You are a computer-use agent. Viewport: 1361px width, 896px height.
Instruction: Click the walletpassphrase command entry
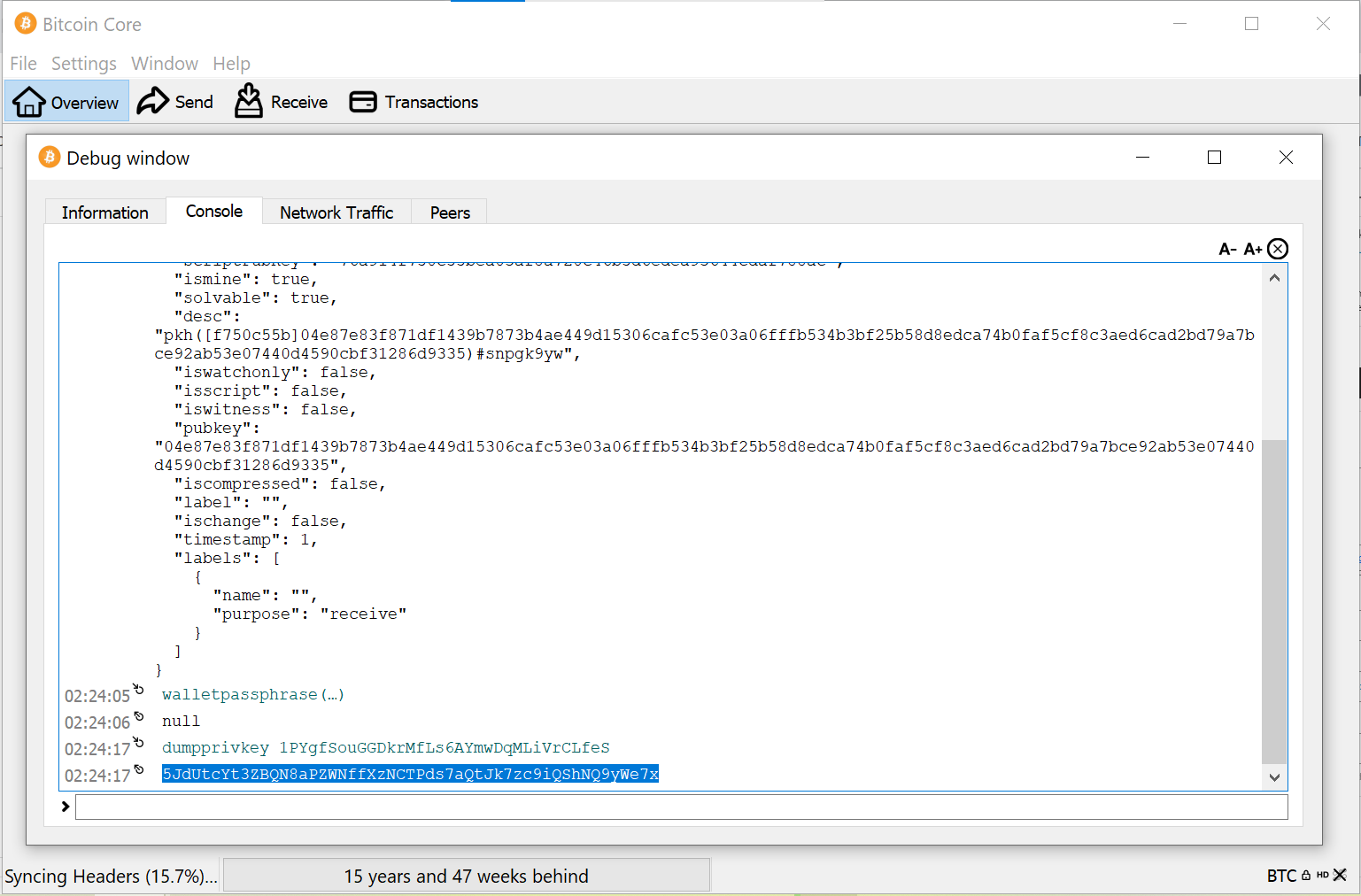(x=252, y=695)
